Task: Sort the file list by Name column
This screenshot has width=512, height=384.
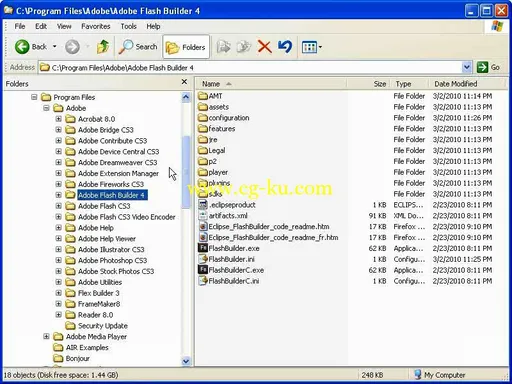Action: [x=271, y=84]
